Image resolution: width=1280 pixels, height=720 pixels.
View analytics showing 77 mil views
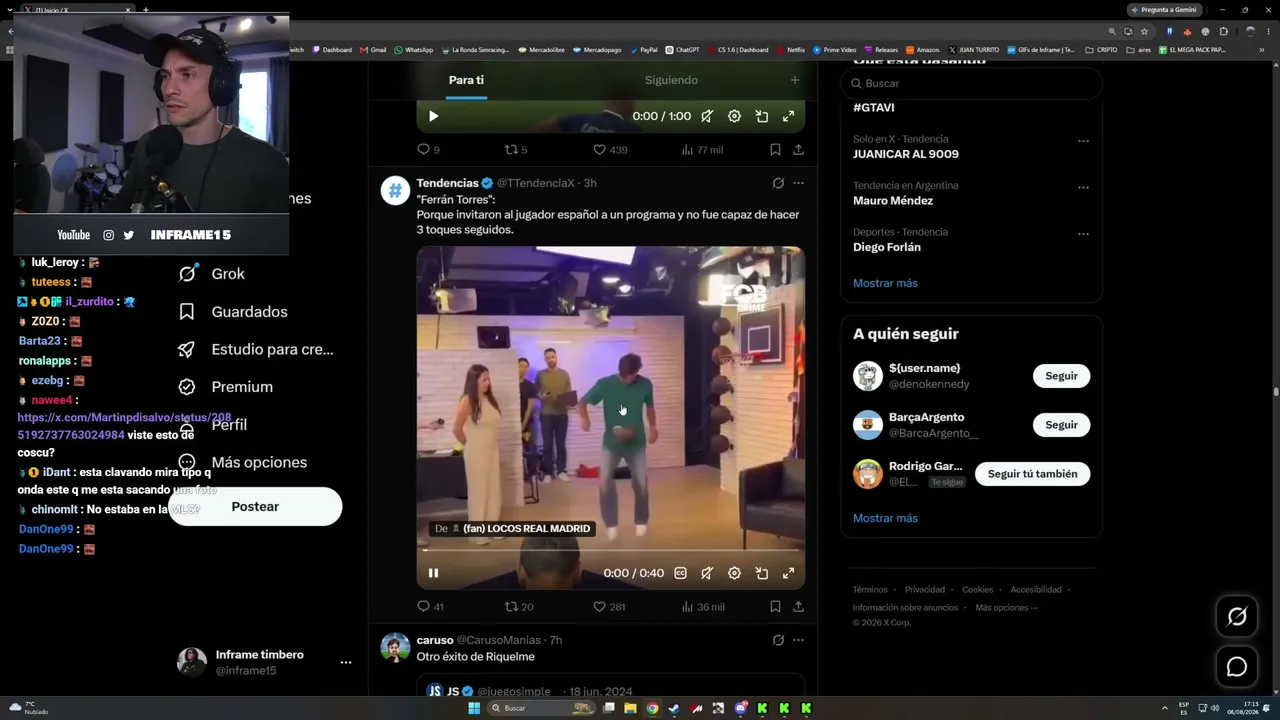coord(702,150)
